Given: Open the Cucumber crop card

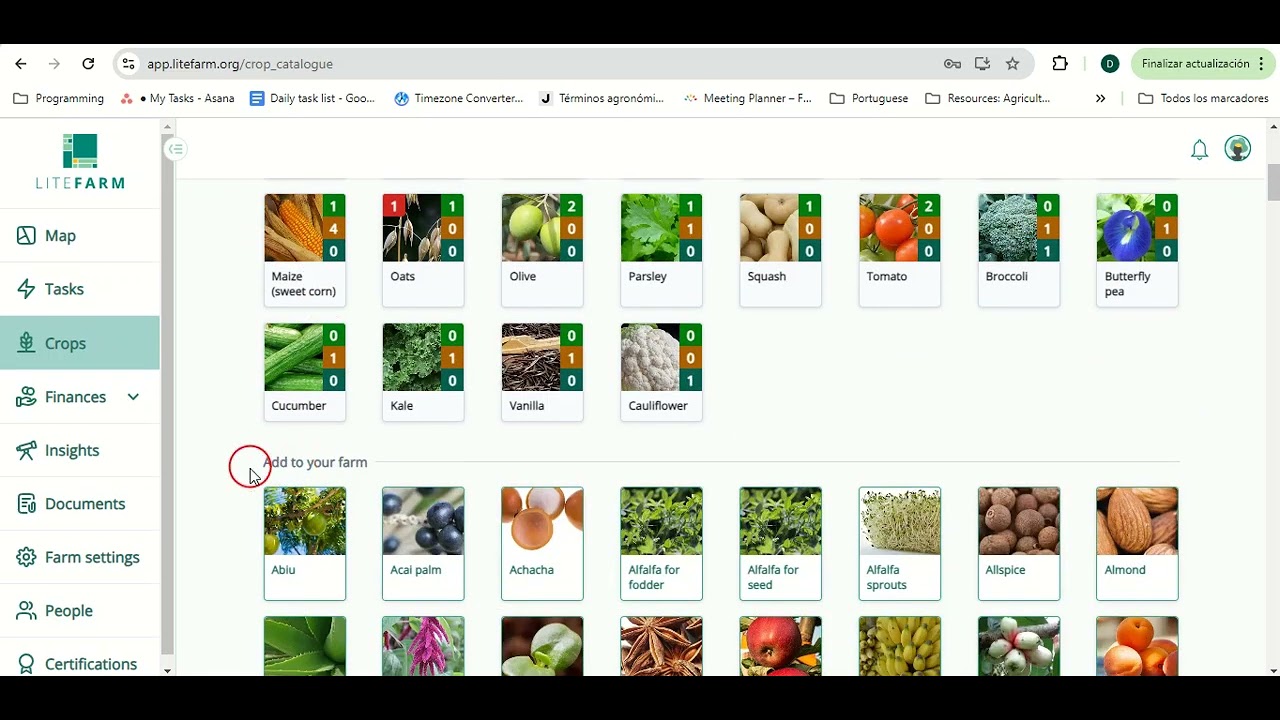Looking at the screenshot, I should point(305,372).
